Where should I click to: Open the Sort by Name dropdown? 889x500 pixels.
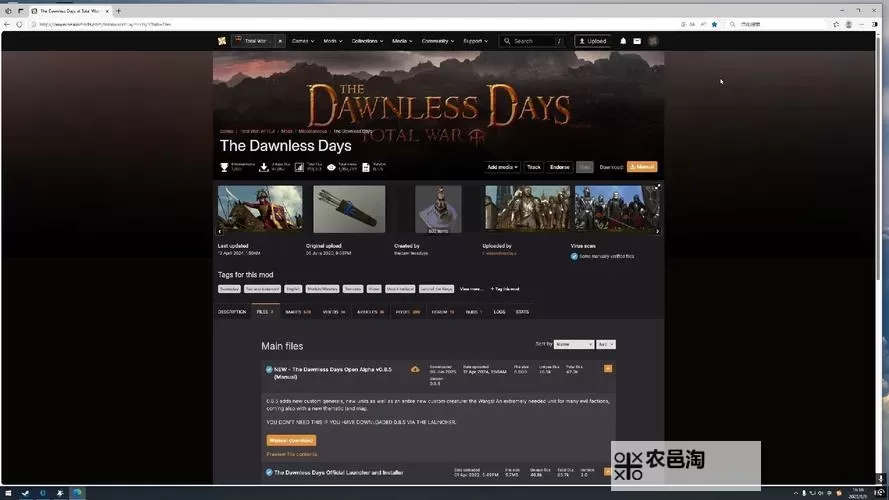coord(574,344)
